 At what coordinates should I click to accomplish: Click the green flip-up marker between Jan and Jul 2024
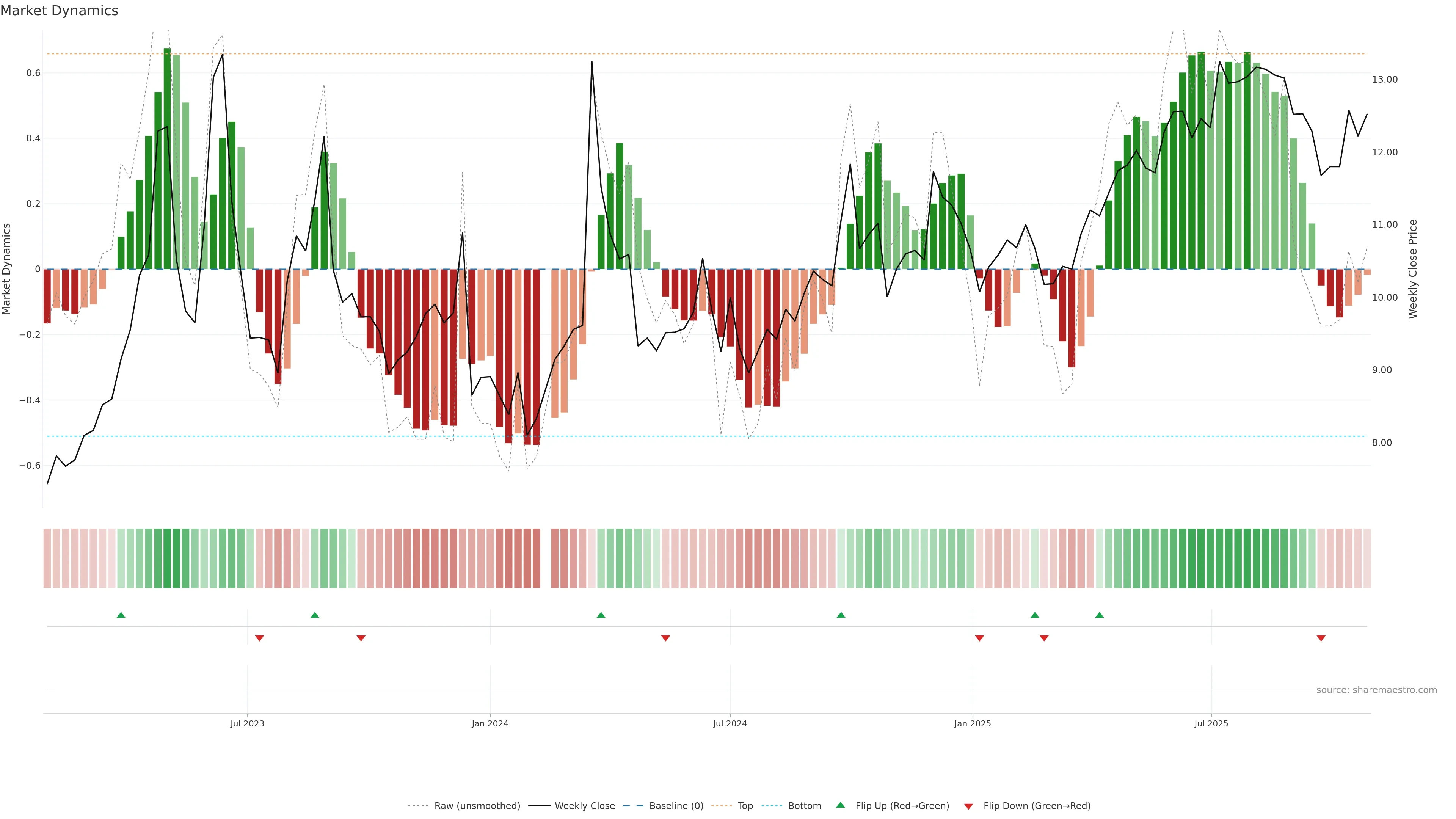click(601, 615)
